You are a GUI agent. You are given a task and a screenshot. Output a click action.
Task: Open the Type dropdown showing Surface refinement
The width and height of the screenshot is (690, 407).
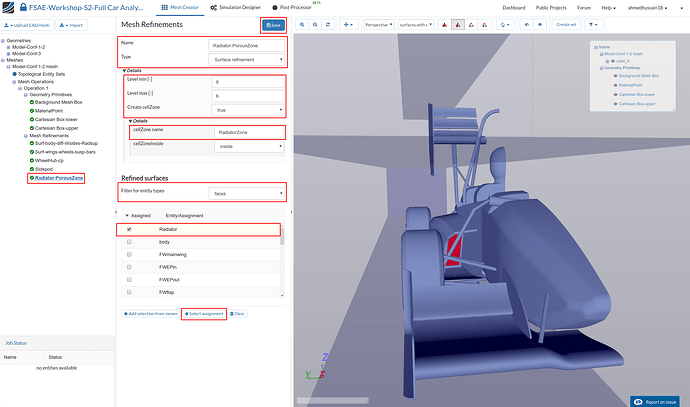pos(246,59)
